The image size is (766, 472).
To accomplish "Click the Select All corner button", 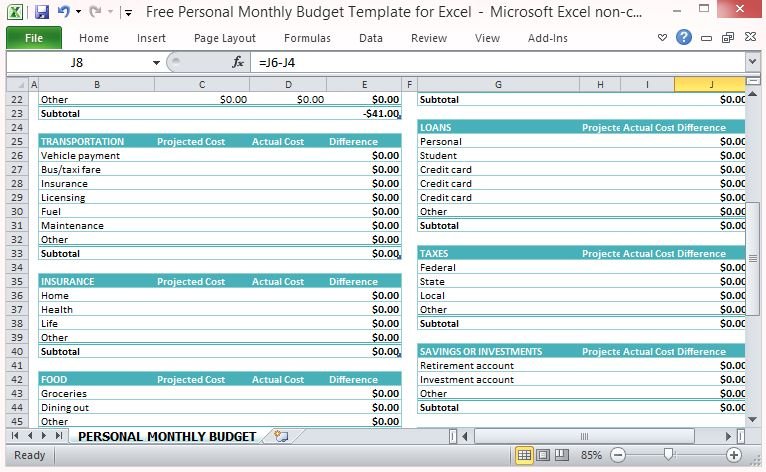I will coord(18,85).
